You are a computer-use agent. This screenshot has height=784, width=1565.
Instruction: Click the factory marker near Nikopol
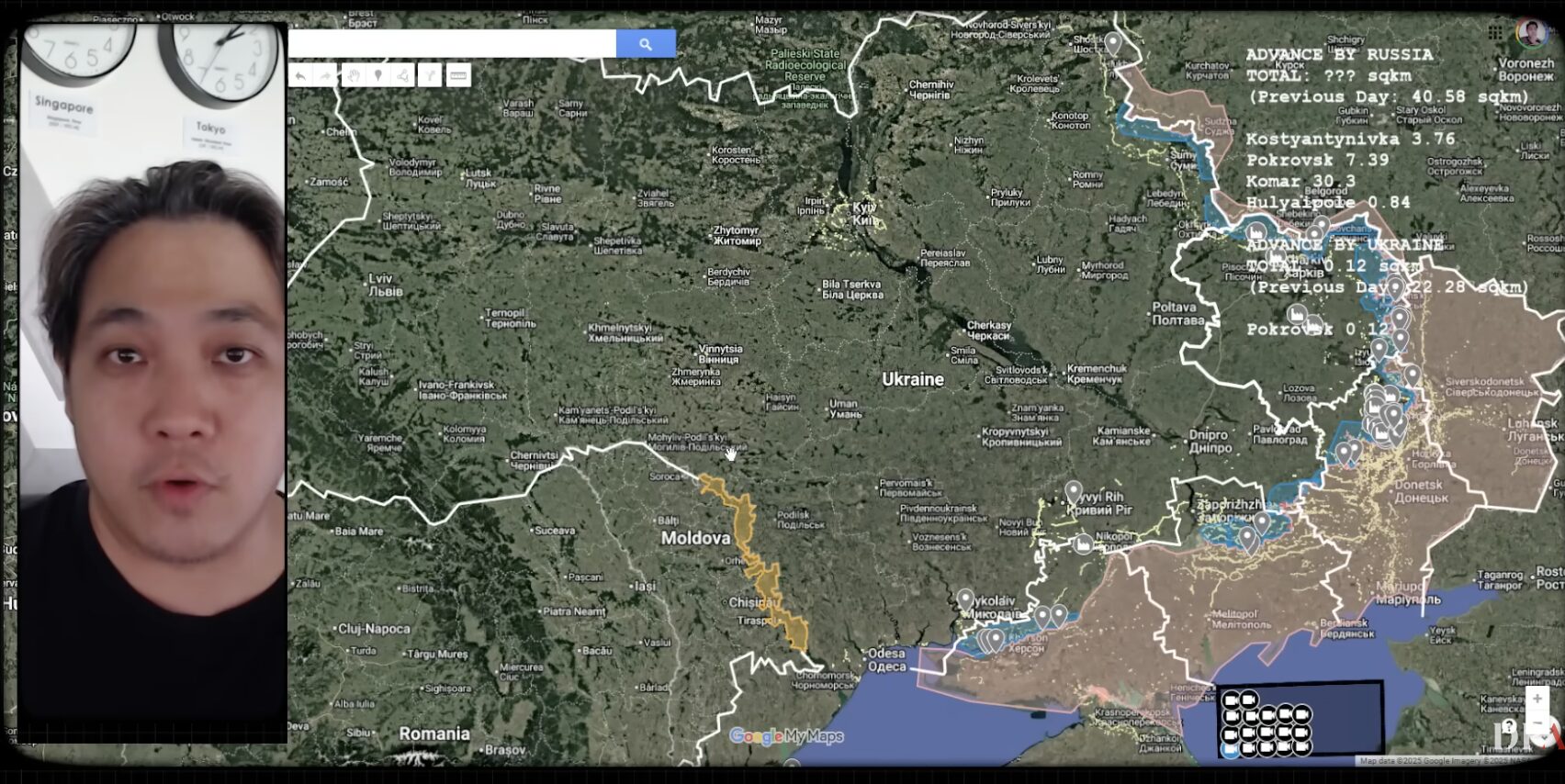click(x=1084, y=544)
